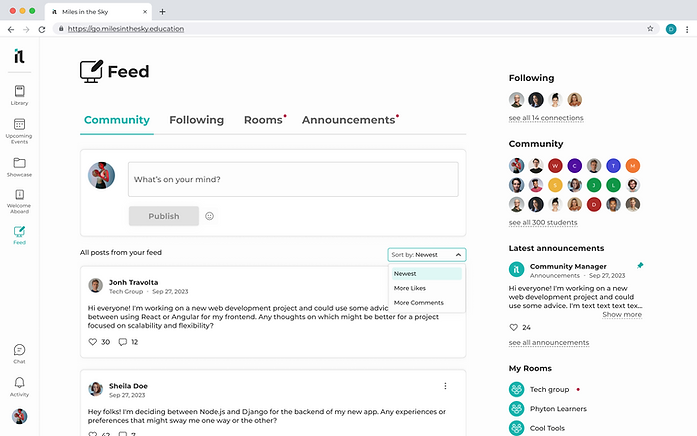Screen dimensions: 697x436
Task: Click the emoji picker smiley icon
Action: [x=210, y=216]
